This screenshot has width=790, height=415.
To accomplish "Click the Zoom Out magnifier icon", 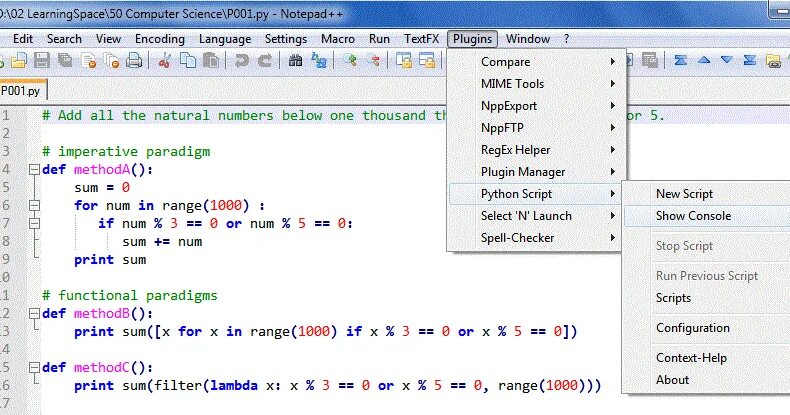I will pos(373,60).
